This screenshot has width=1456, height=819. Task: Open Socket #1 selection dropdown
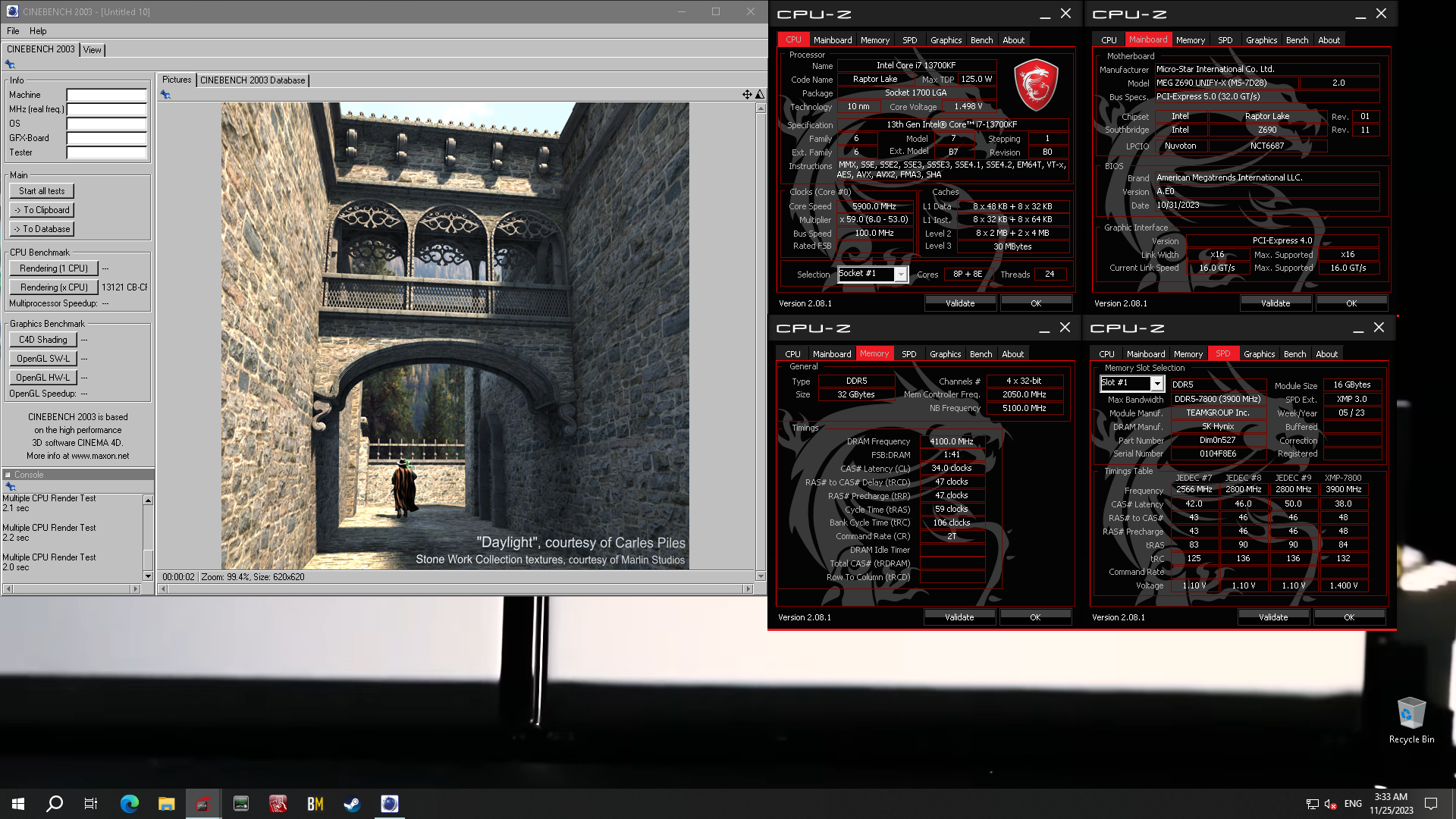point(901,275)
